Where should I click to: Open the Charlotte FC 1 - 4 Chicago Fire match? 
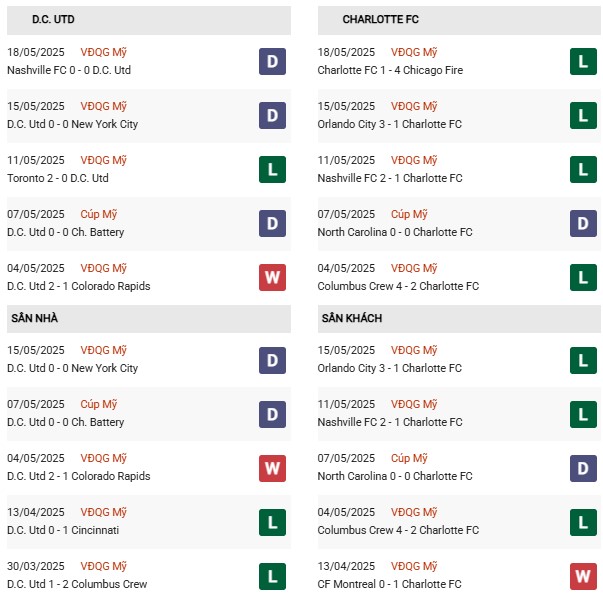pos(390,70)
